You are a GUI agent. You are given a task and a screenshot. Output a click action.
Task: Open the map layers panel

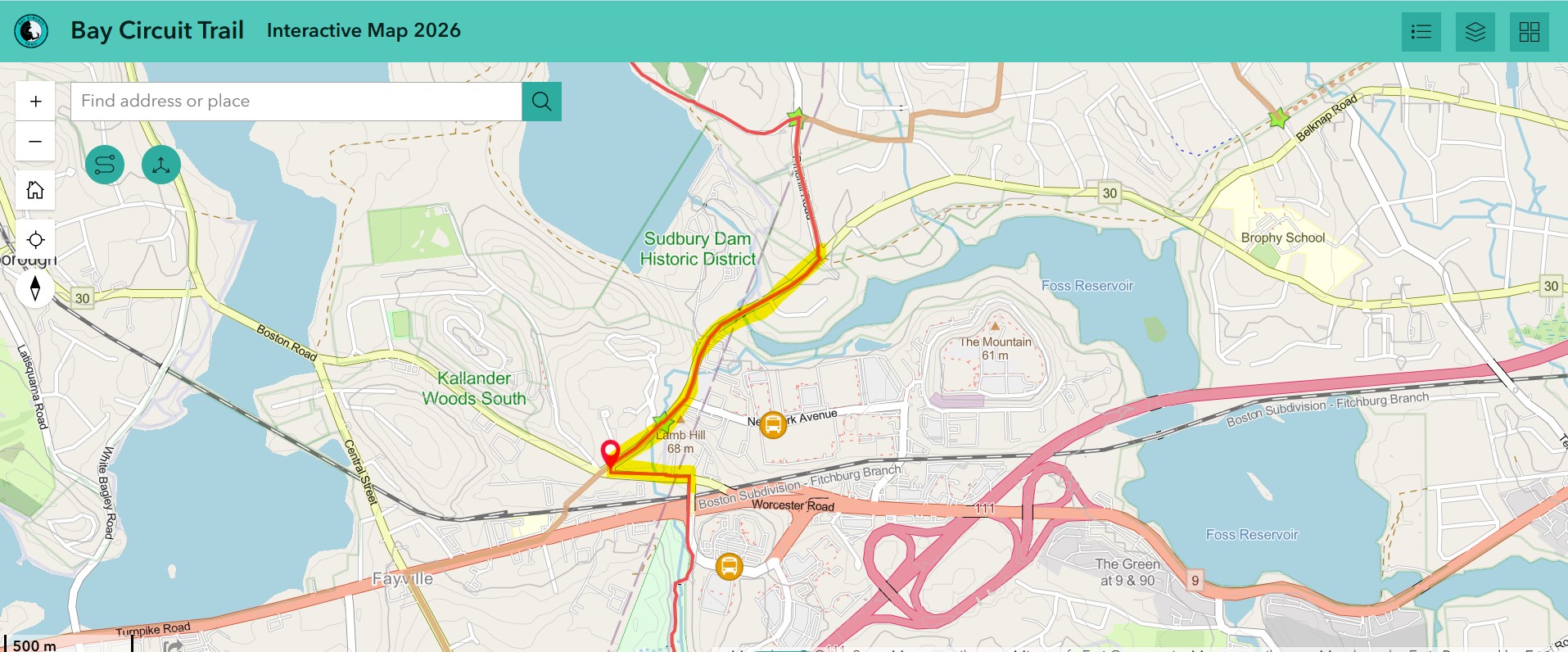(1475, 32)
